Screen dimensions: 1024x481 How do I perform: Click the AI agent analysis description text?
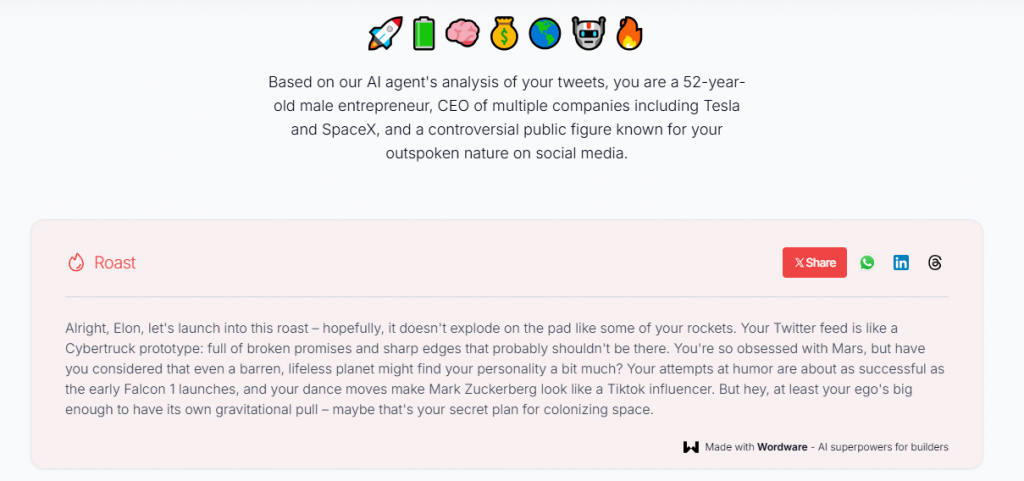pos(506,117)
